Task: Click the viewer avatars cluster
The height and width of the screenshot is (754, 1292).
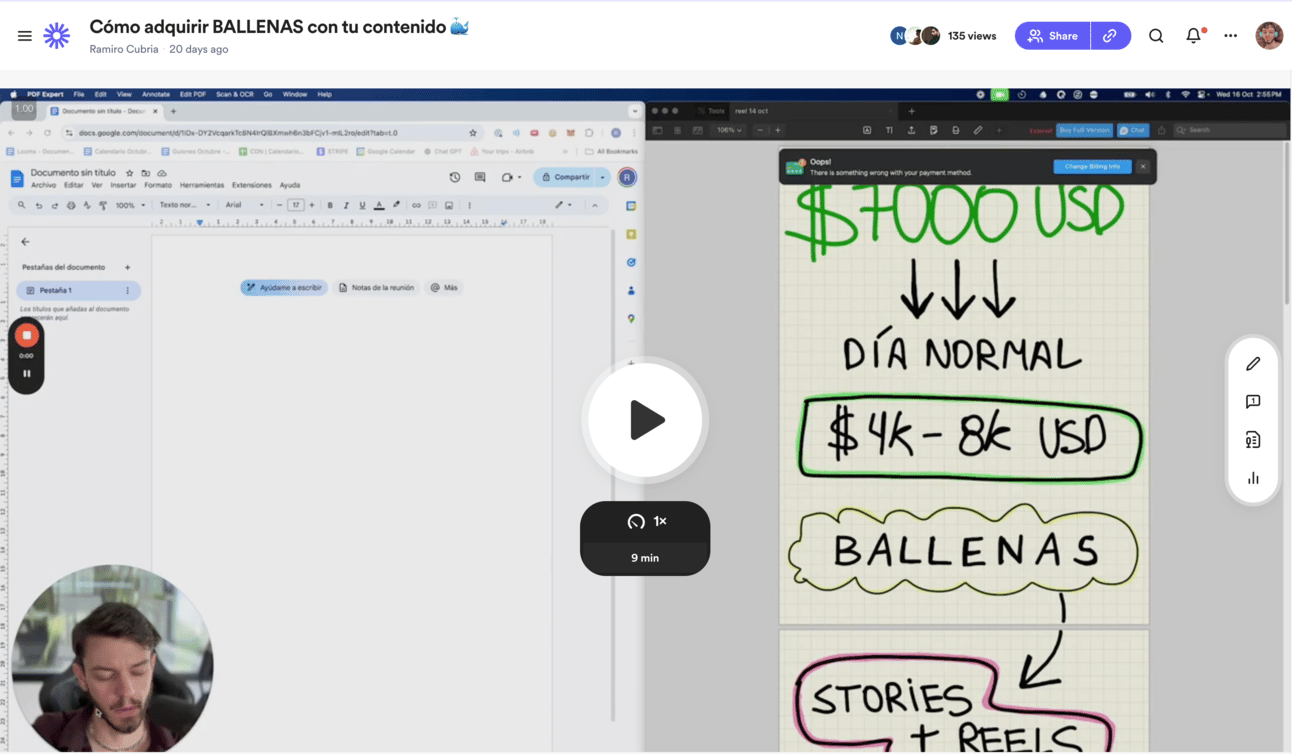Action: (915, 36)
